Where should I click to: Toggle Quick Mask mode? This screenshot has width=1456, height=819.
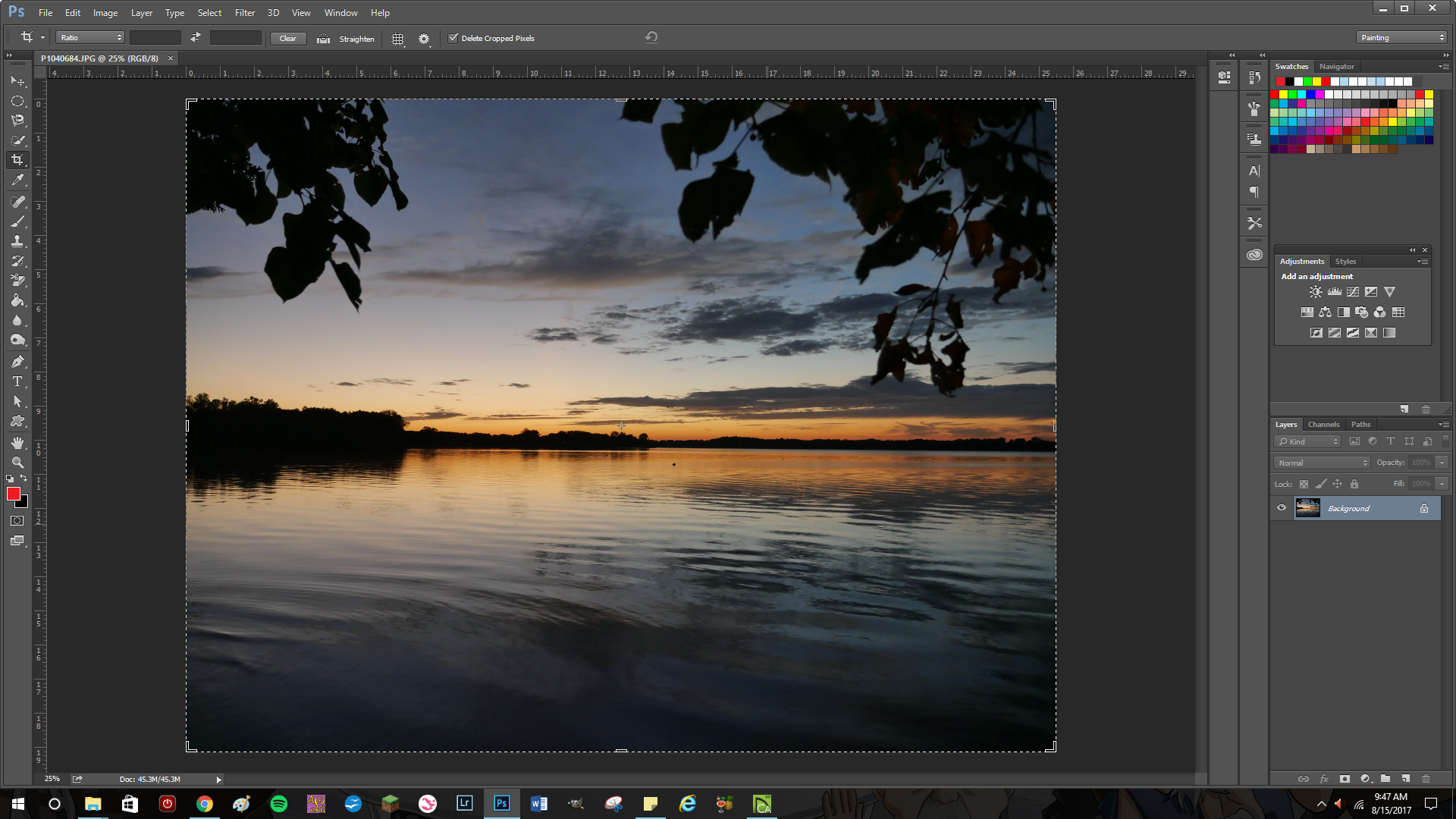click(17, 521)
